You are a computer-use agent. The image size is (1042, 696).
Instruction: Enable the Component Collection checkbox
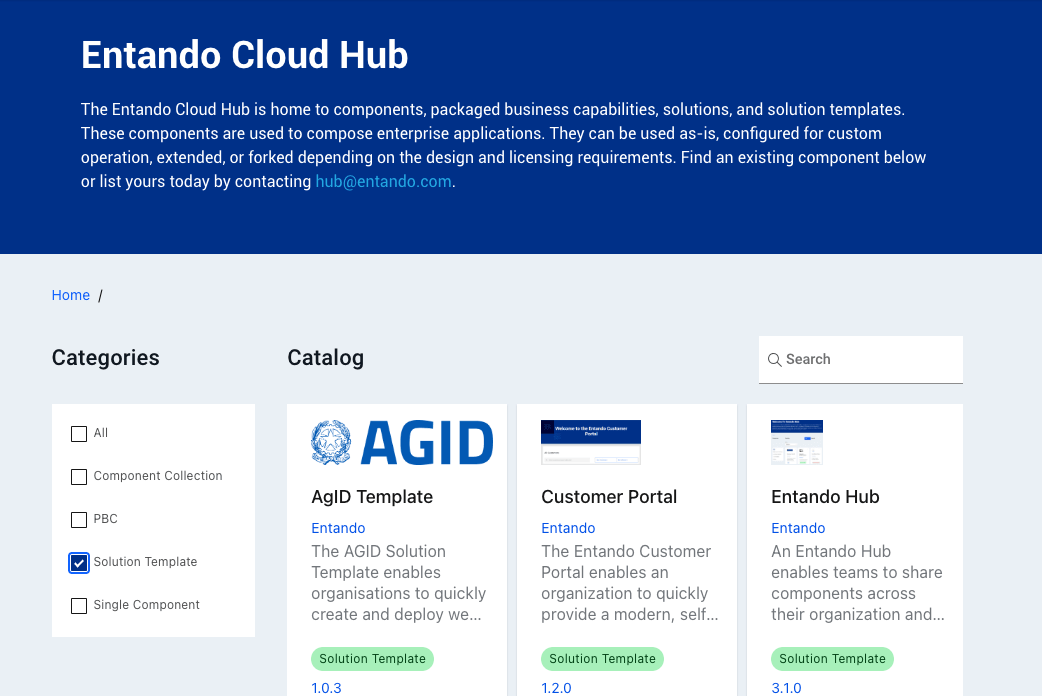point(79,477)
